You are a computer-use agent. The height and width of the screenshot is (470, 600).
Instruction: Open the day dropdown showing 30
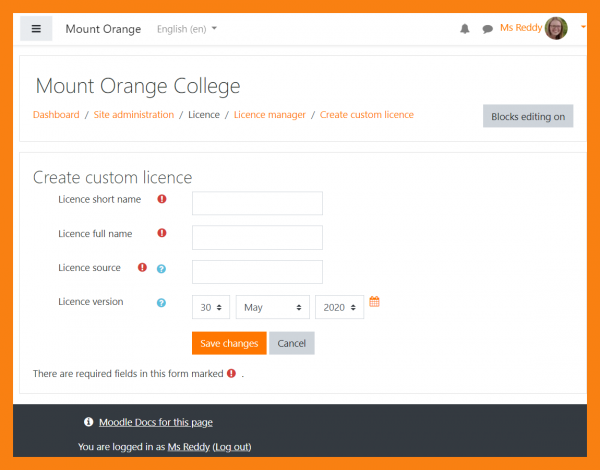(x=213, y=307)
